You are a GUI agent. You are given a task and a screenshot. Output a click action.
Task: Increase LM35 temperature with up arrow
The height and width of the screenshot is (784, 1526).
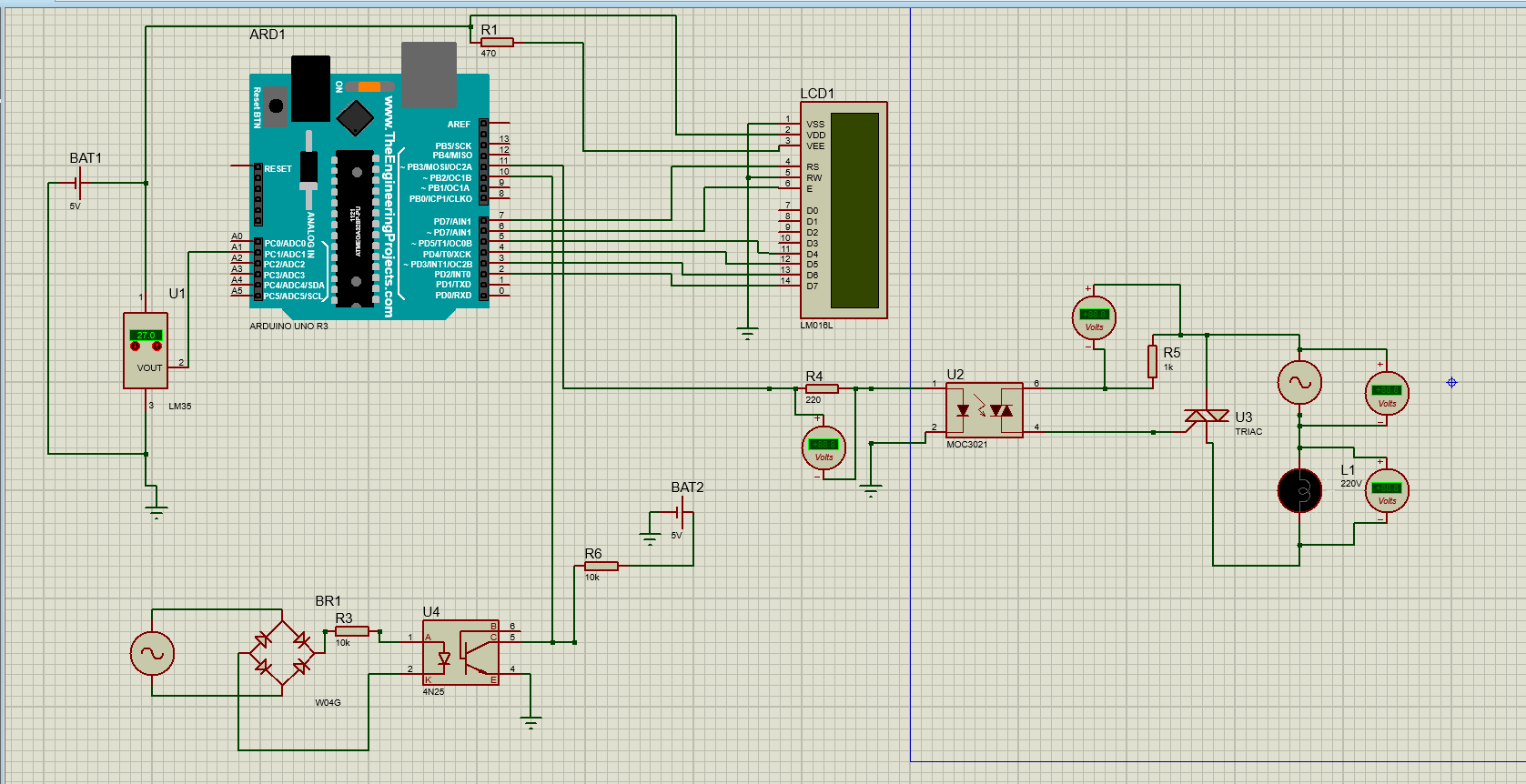pos(157,347)
